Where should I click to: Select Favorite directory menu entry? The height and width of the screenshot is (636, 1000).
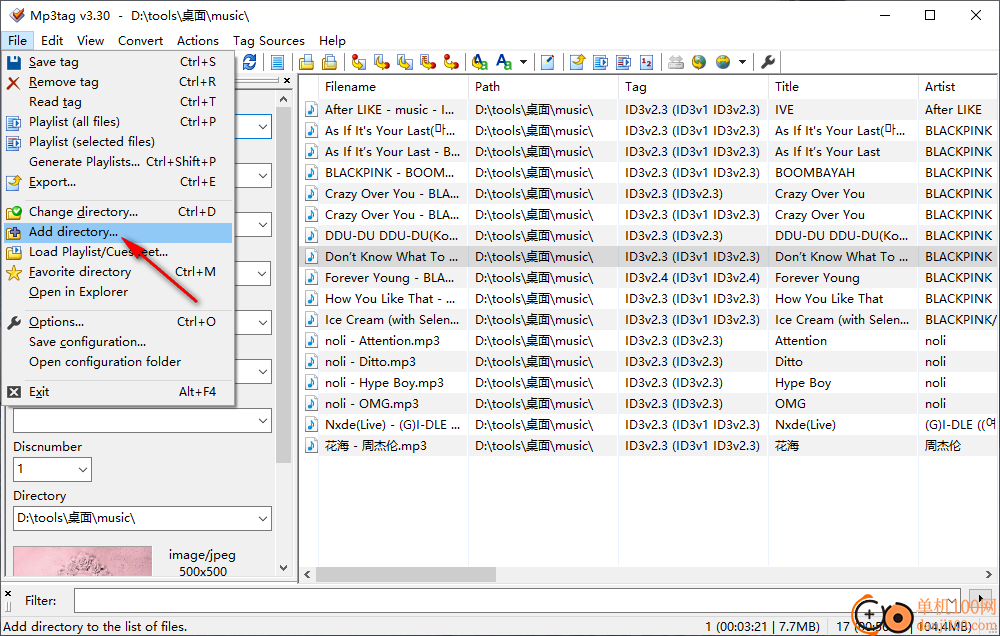tap(119, 272)
